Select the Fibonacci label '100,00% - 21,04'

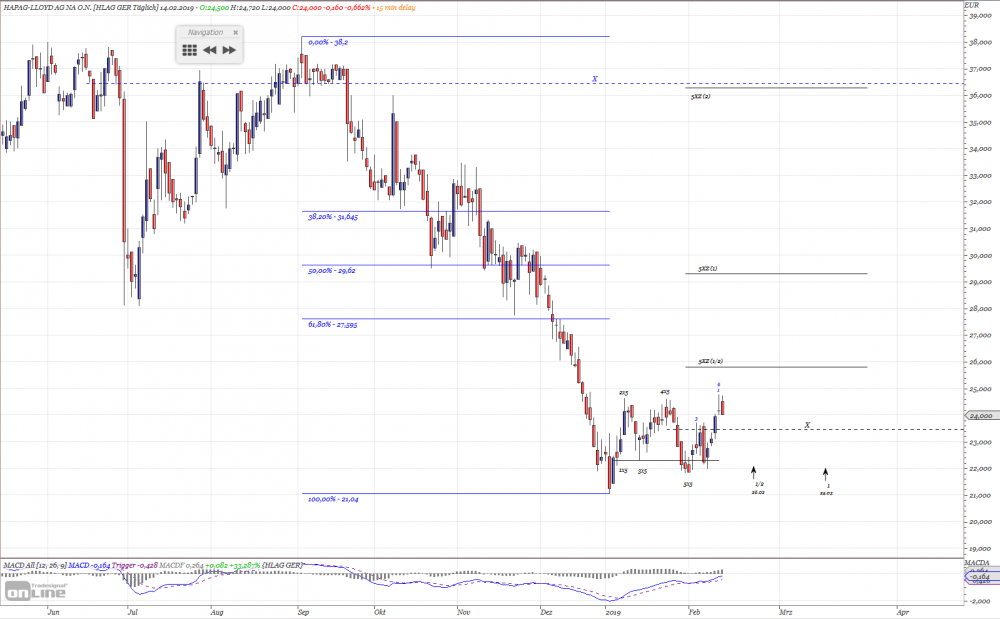click(333, 500)
